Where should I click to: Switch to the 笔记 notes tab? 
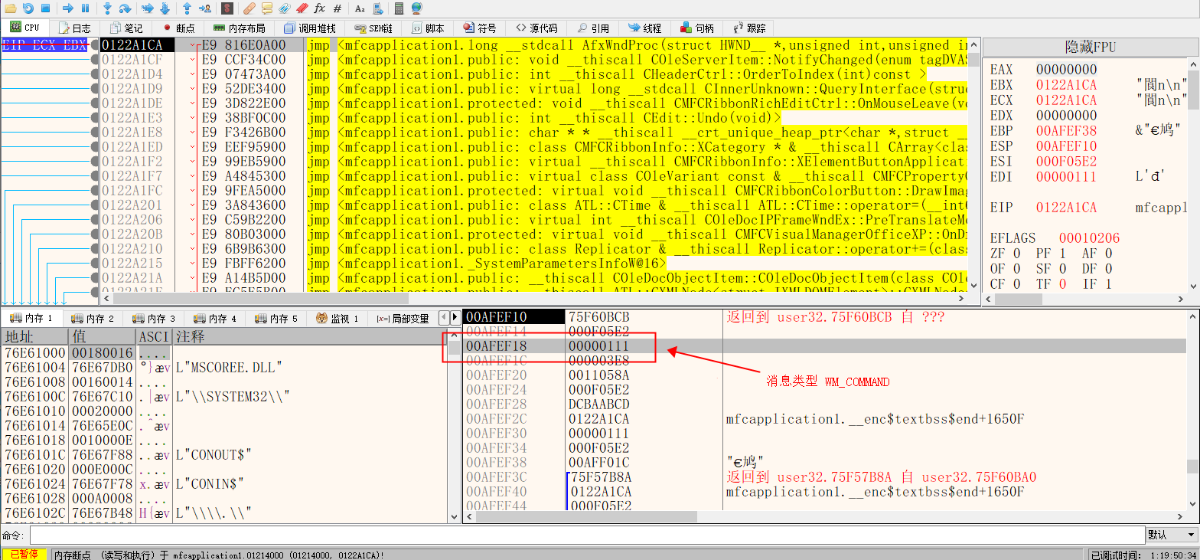click(x=126, y=27)
